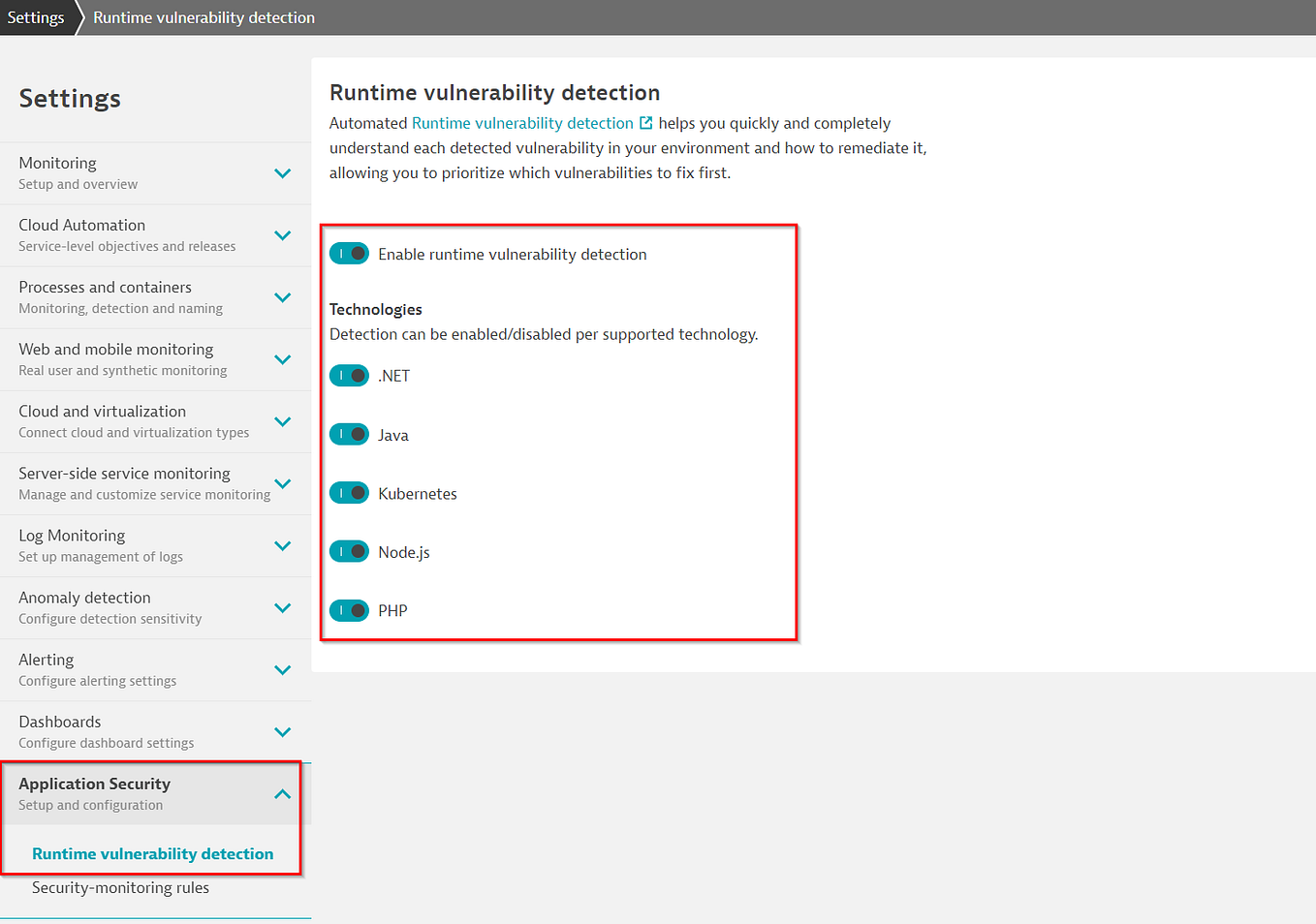1316x924 pixels.
Task: Expand the Anomaly detection section
Action: [x=282, y=607]
